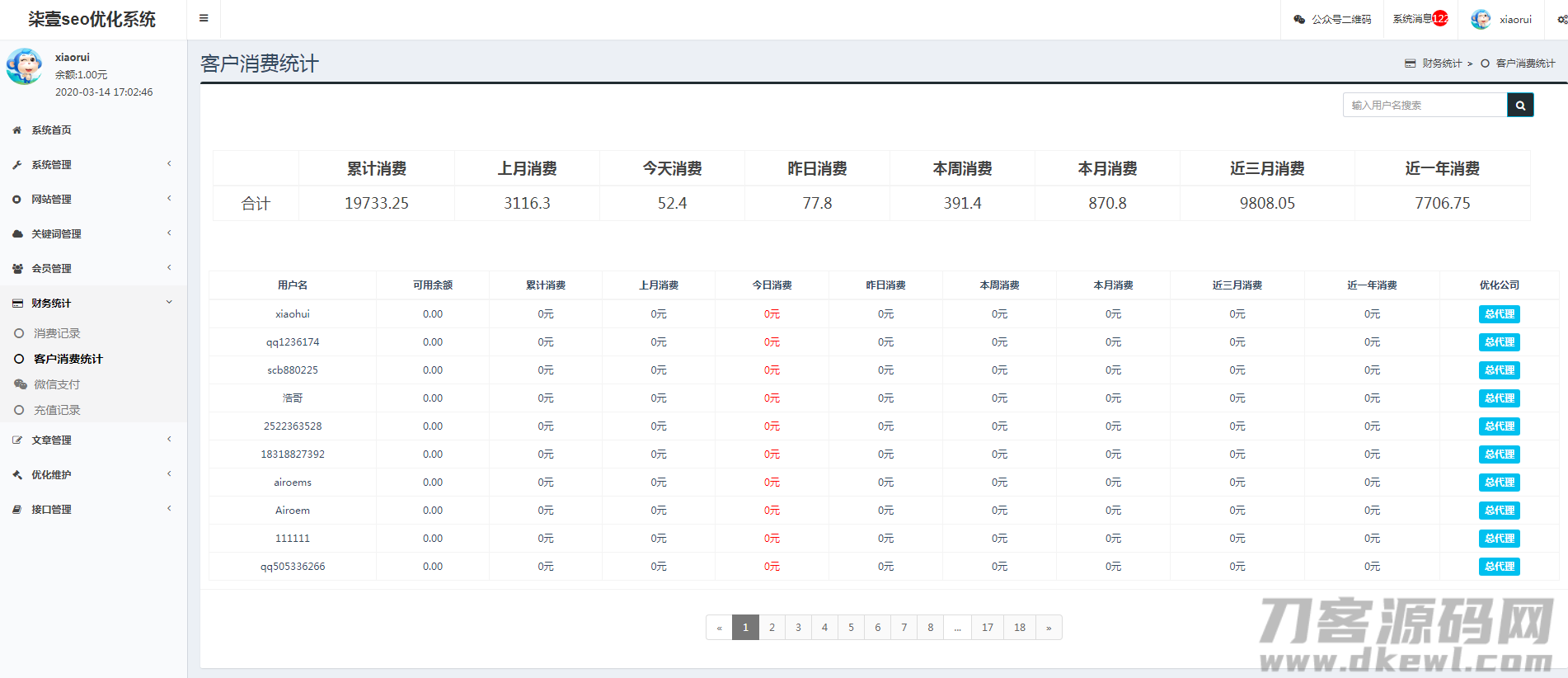Click the xiaorui avatar in top bar
The height and width of the screenshot is (678, 1568).
(1481, 19)
